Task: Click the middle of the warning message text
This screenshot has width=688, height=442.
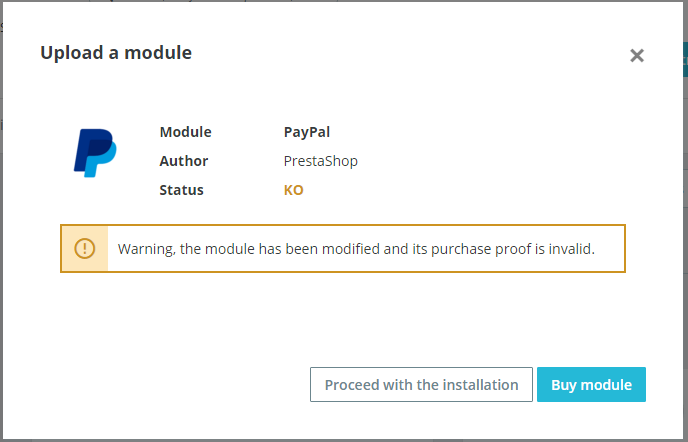Action: 356,249
